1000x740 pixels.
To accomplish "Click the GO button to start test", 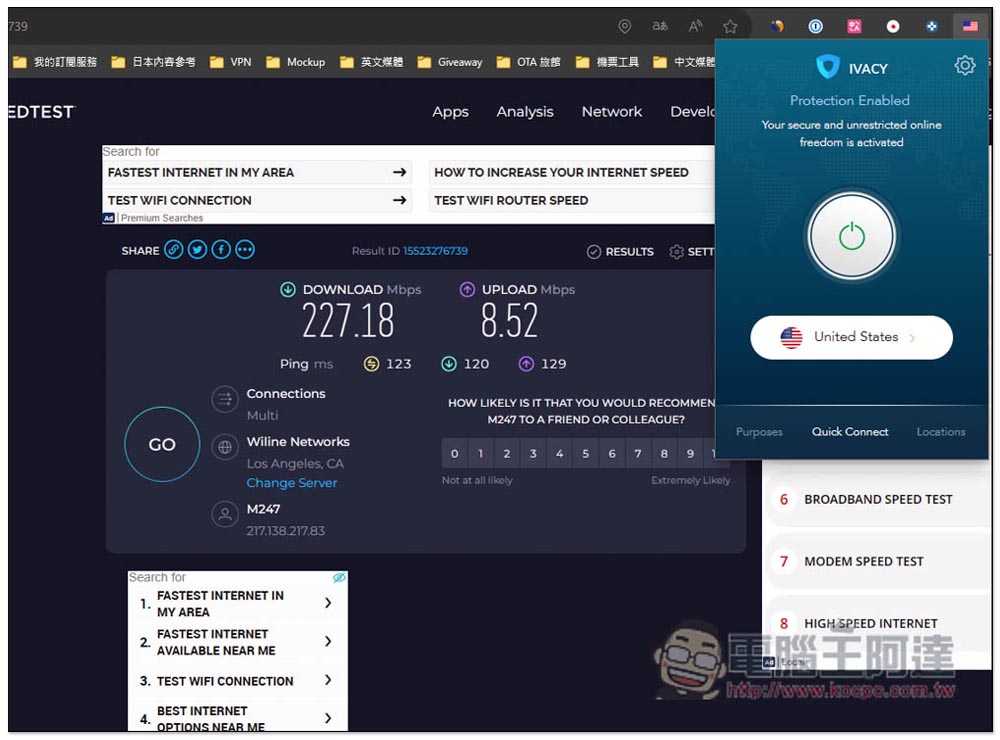I will [x=162, y=444].
